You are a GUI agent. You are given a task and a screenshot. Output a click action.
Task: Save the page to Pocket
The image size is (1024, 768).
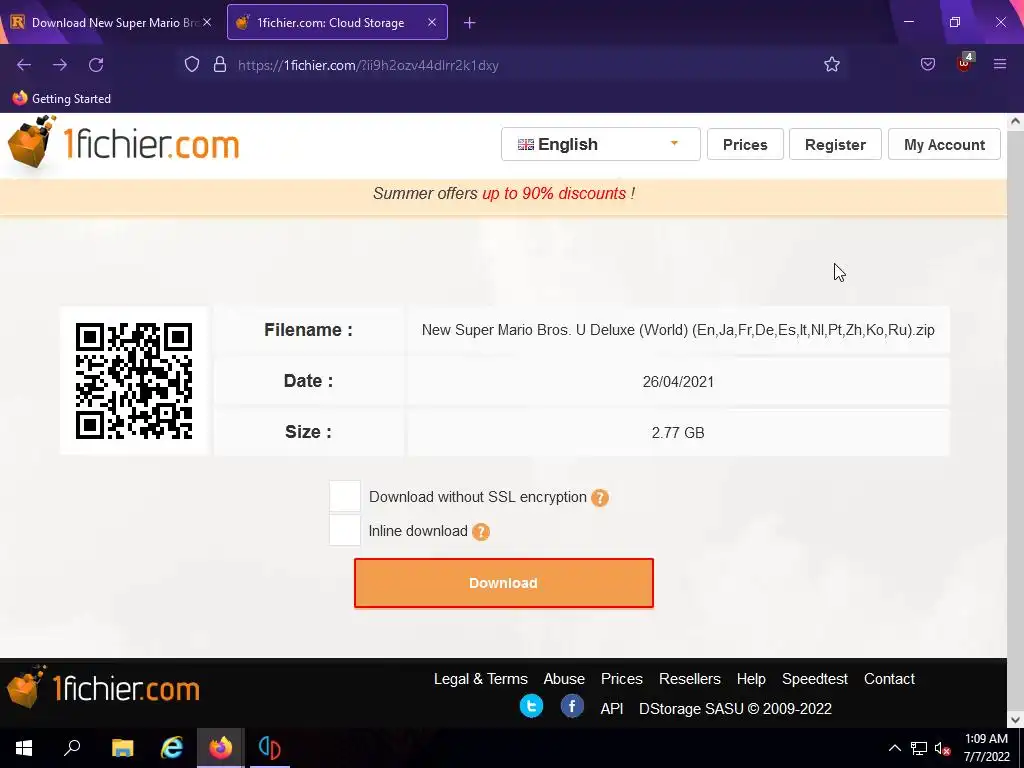pos(927,64)
